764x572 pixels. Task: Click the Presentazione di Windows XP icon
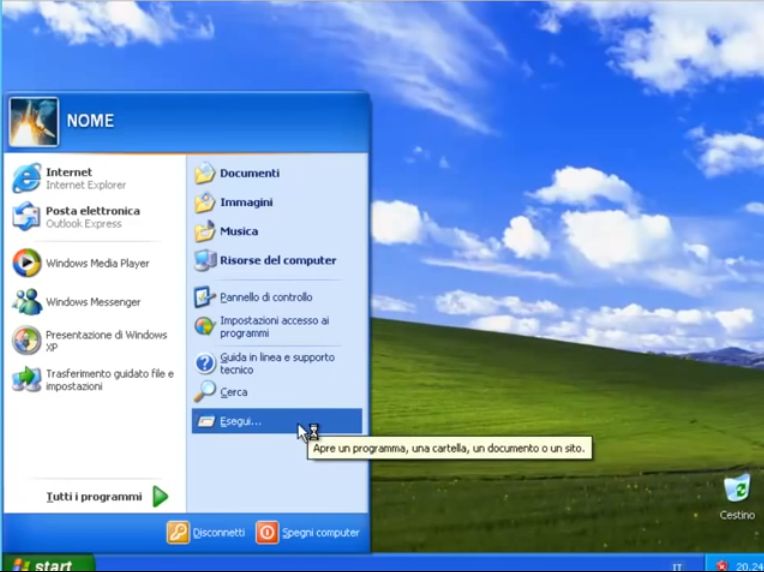pos(26,341)
